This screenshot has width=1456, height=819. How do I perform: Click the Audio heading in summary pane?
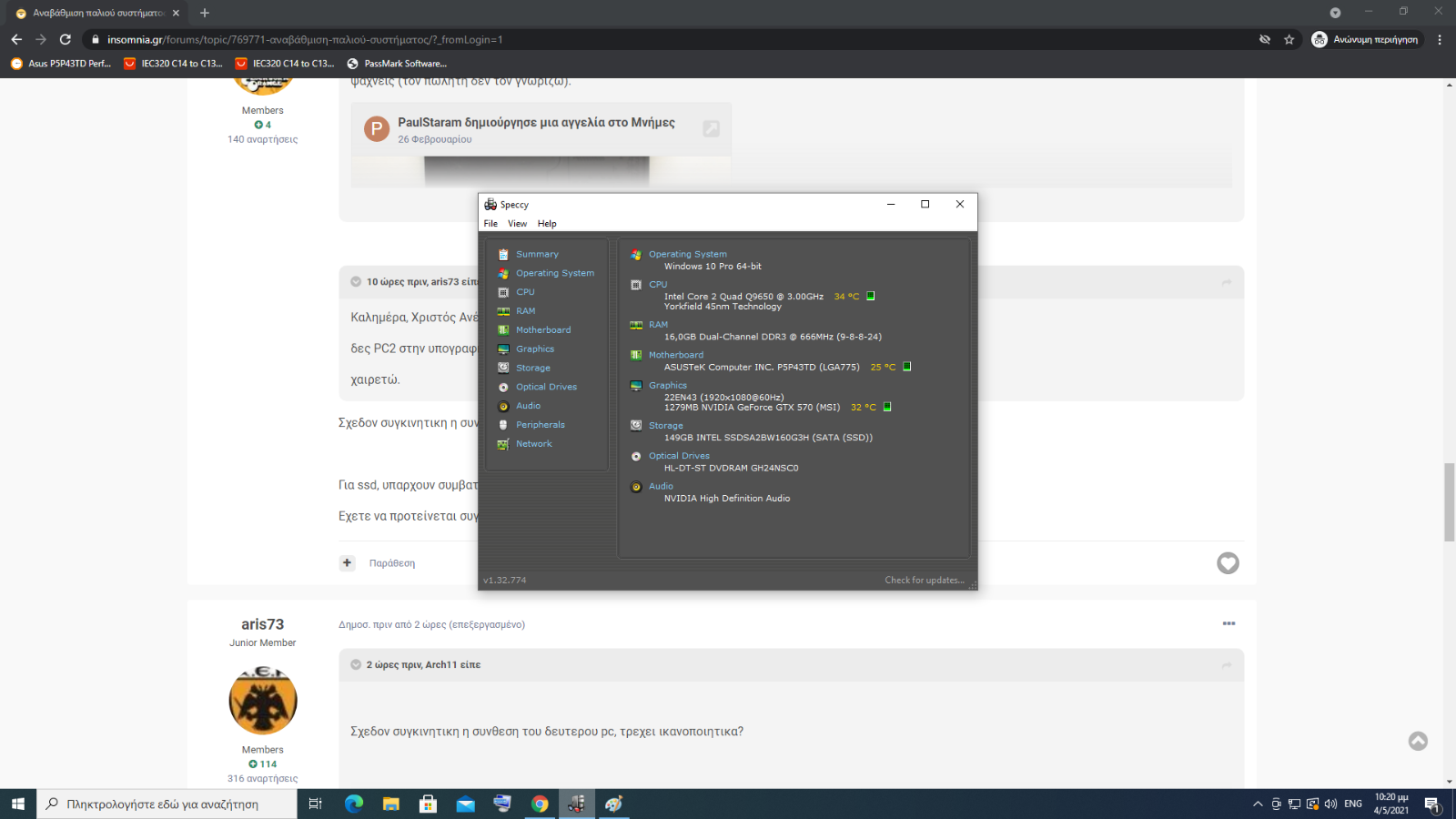point(661,487)
